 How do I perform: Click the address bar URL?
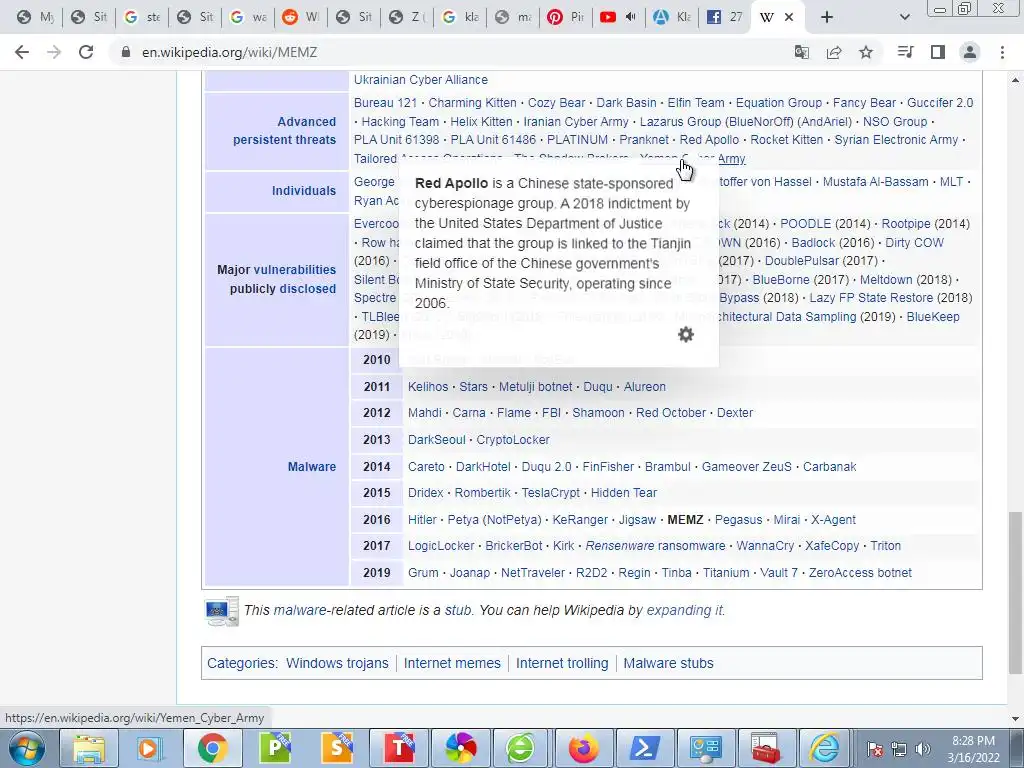point(229,52)
